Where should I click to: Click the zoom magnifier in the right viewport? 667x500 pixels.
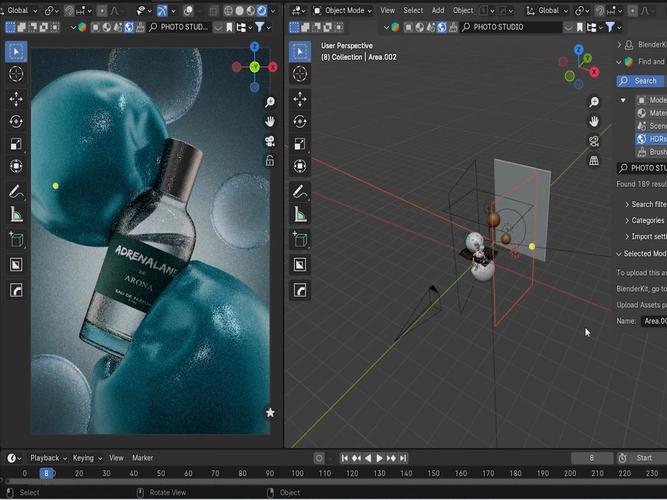[594, 102]
